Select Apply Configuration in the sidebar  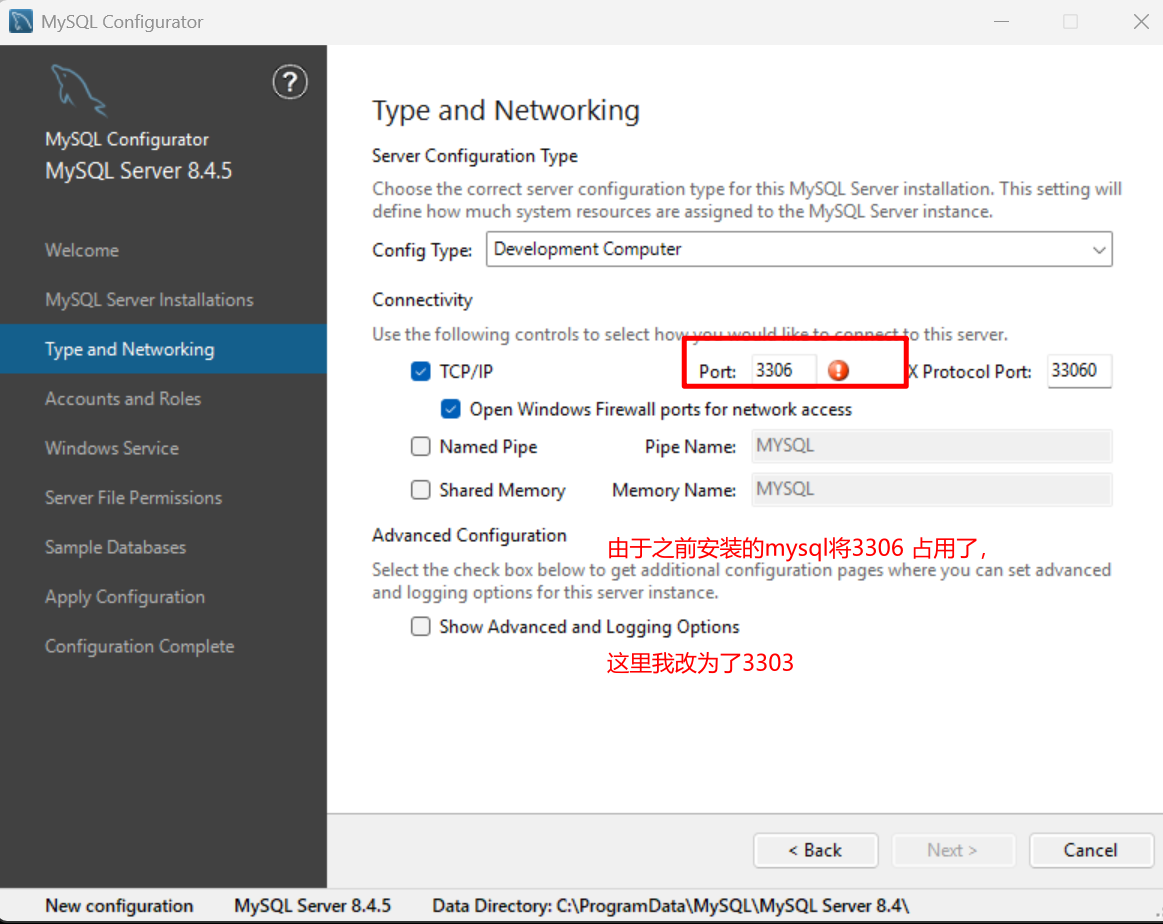pos(124,596)
